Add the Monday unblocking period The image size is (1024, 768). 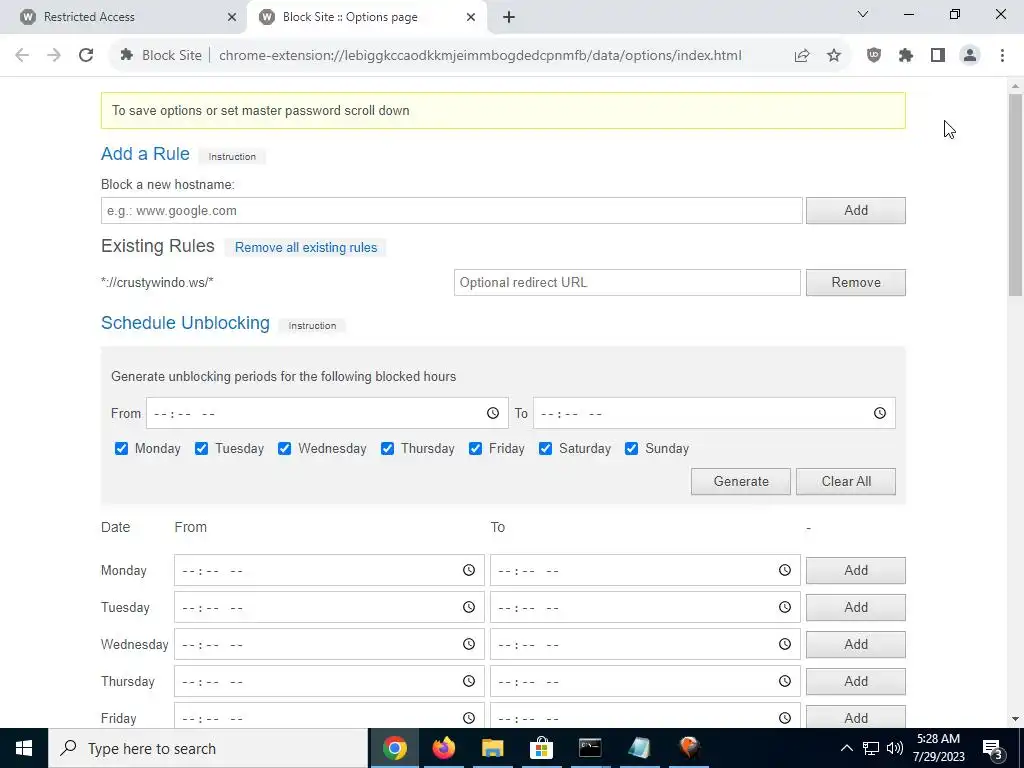tap(856, 570)
